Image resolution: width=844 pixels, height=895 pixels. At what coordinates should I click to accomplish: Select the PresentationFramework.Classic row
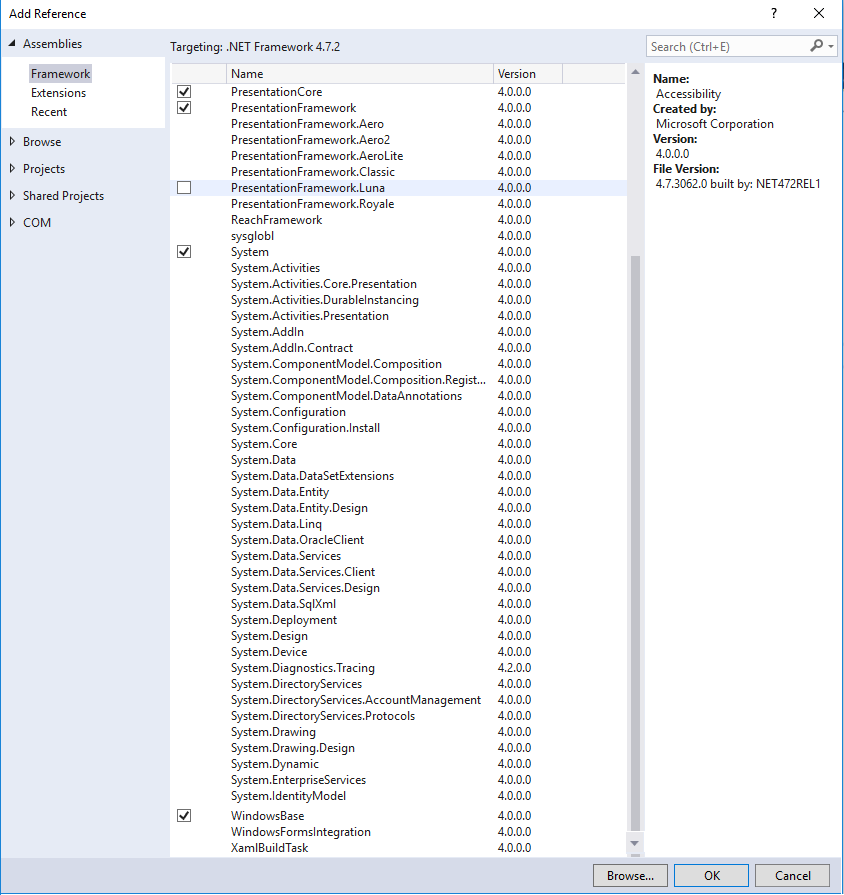(x=398, y=171)
